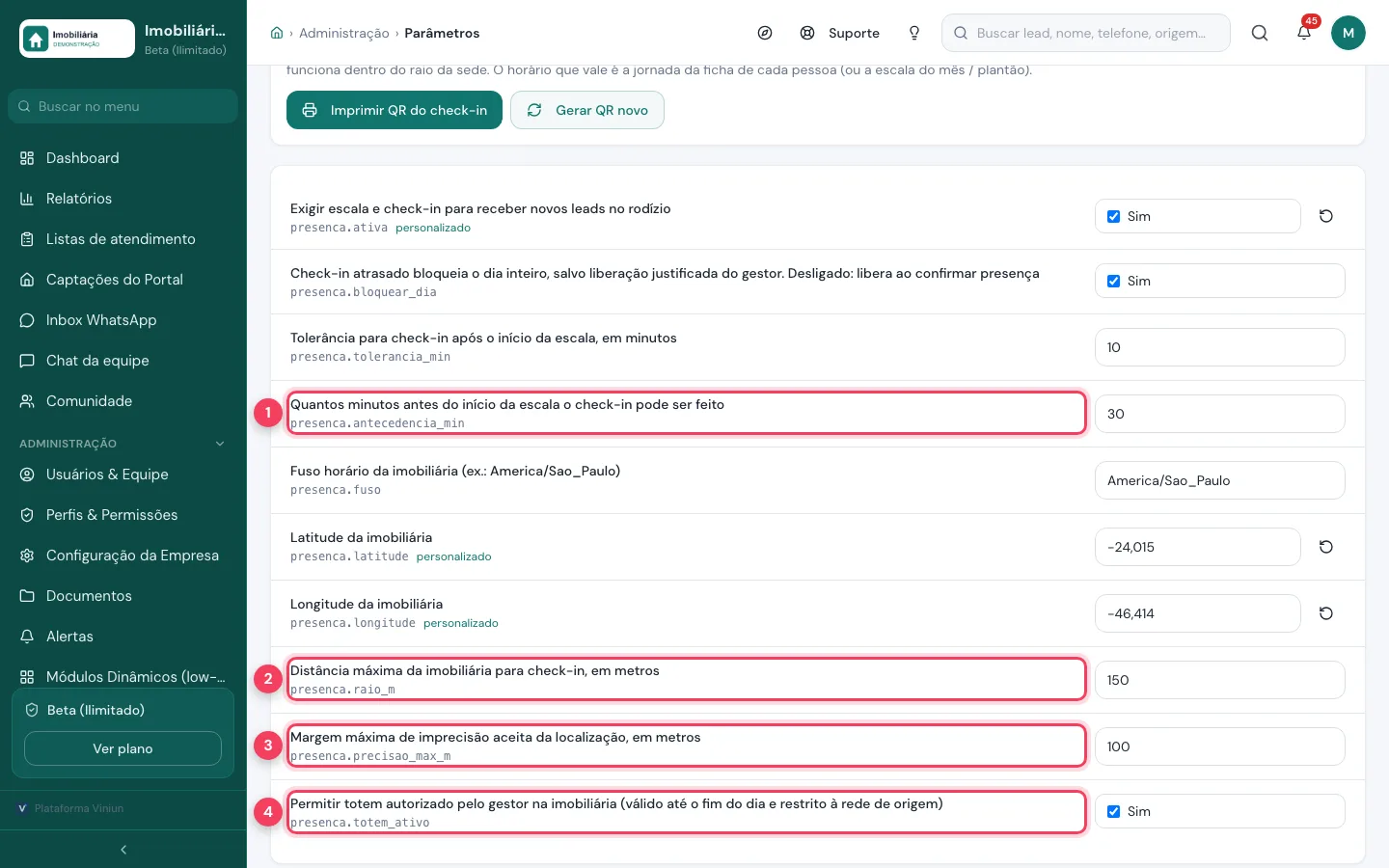Click the Imobiliária logo in the sidebar
Image resolution: width=1389 pixels, height=868 pixels.
pos(77,39)
